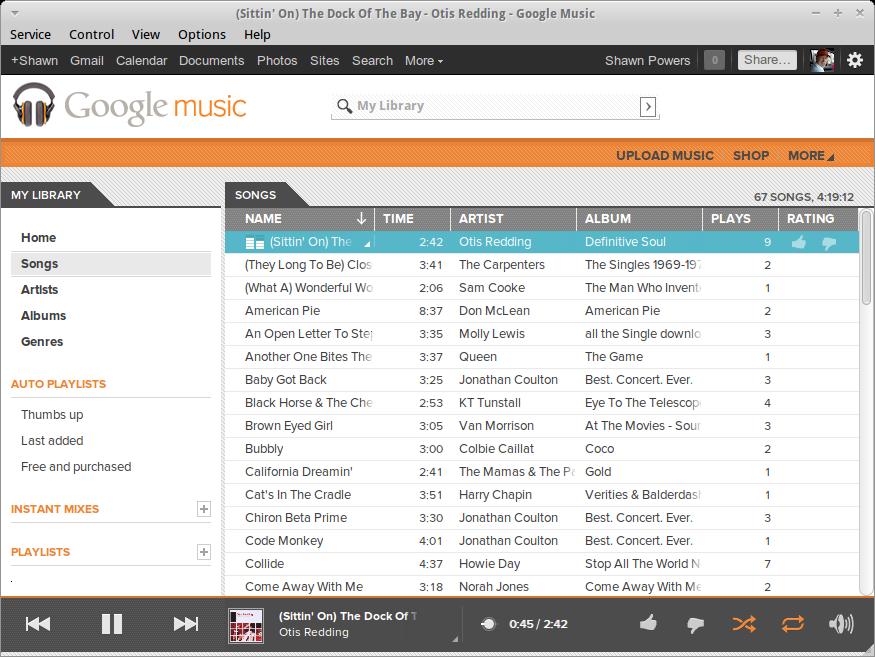Image resolution: width=875 pixels, height=657 pixels.
Task: Open the Options menu
Action: [202, 34]
